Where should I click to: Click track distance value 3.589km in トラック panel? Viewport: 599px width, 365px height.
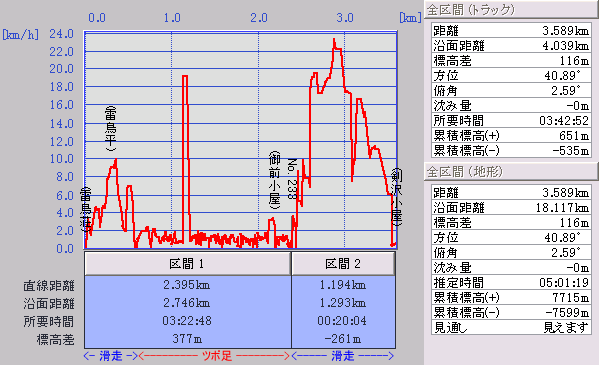(565, 30)
